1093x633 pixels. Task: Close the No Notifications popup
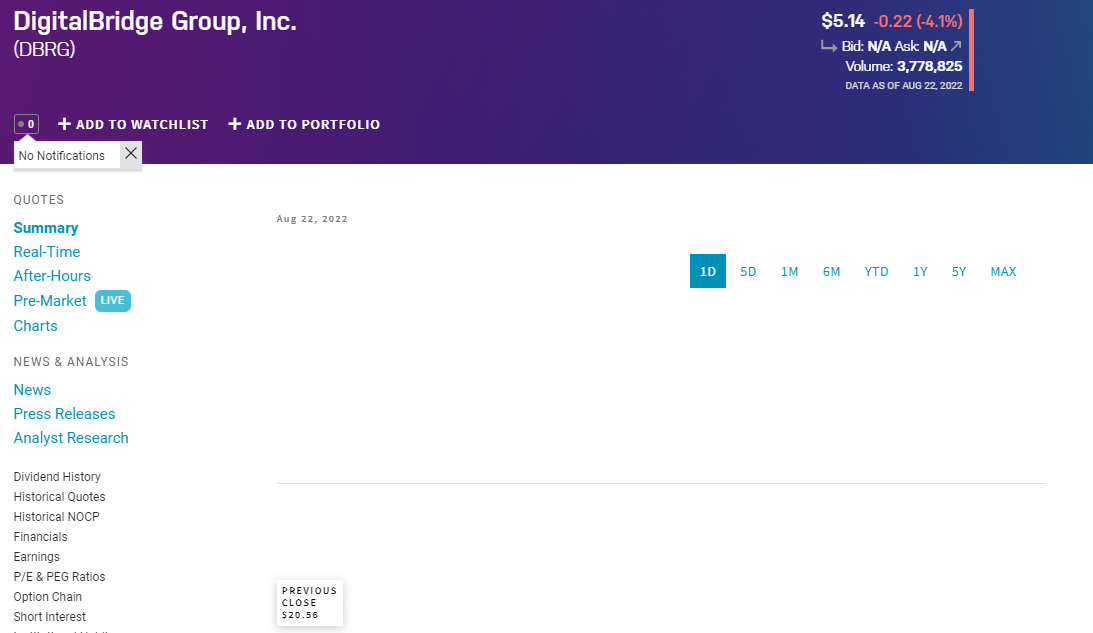tap(131, 154)
